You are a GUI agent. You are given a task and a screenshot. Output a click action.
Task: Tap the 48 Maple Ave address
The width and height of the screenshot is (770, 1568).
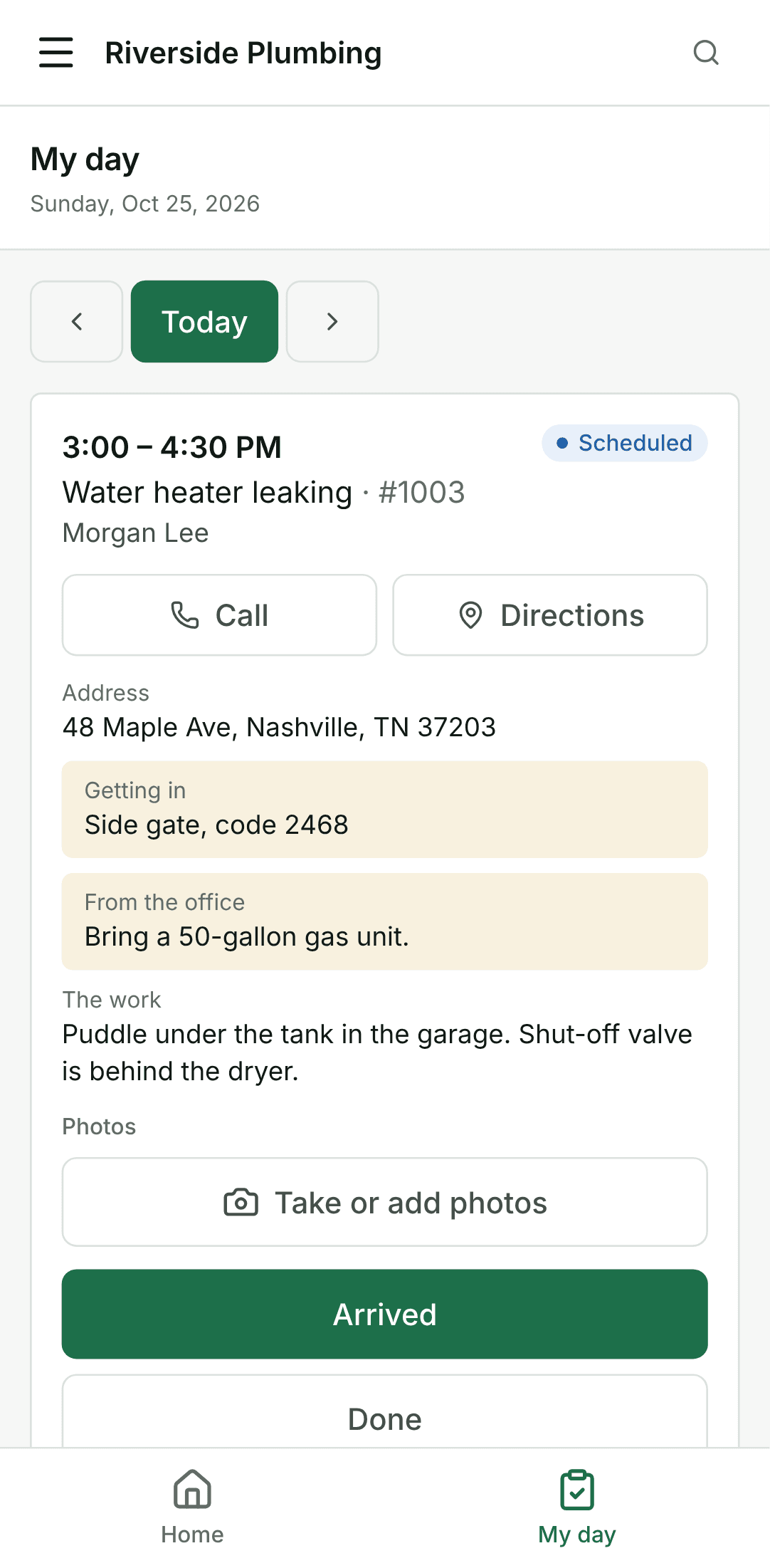[x=279, y=727]
